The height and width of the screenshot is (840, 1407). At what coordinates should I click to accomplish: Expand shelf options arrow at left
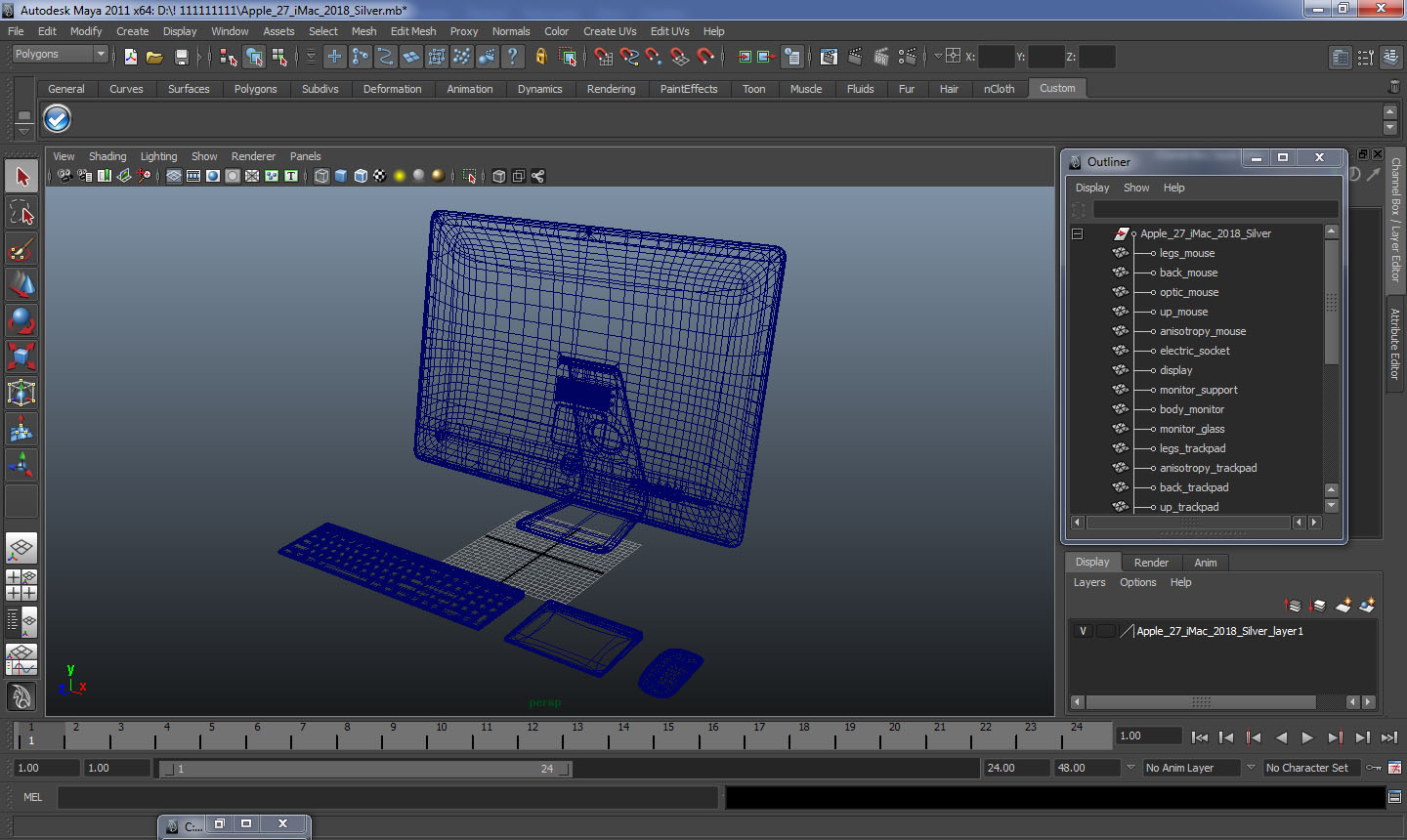[x=23, y=130]
